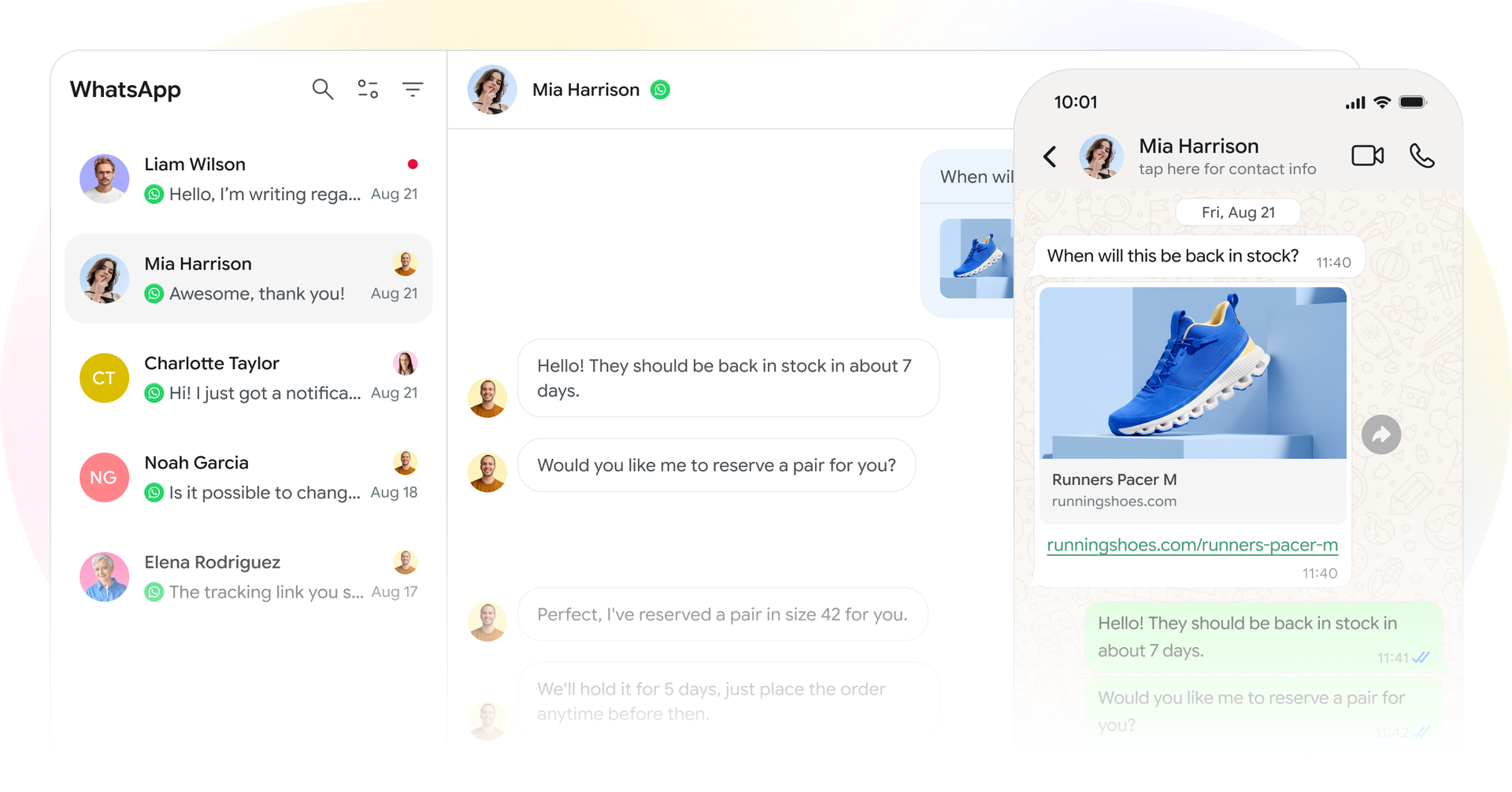The width and height of the screenshot is (1512, 792).
Task: Click WhatsApp icon beside 'Hello, I'm writing rega...'
Action: click(154, 194)
